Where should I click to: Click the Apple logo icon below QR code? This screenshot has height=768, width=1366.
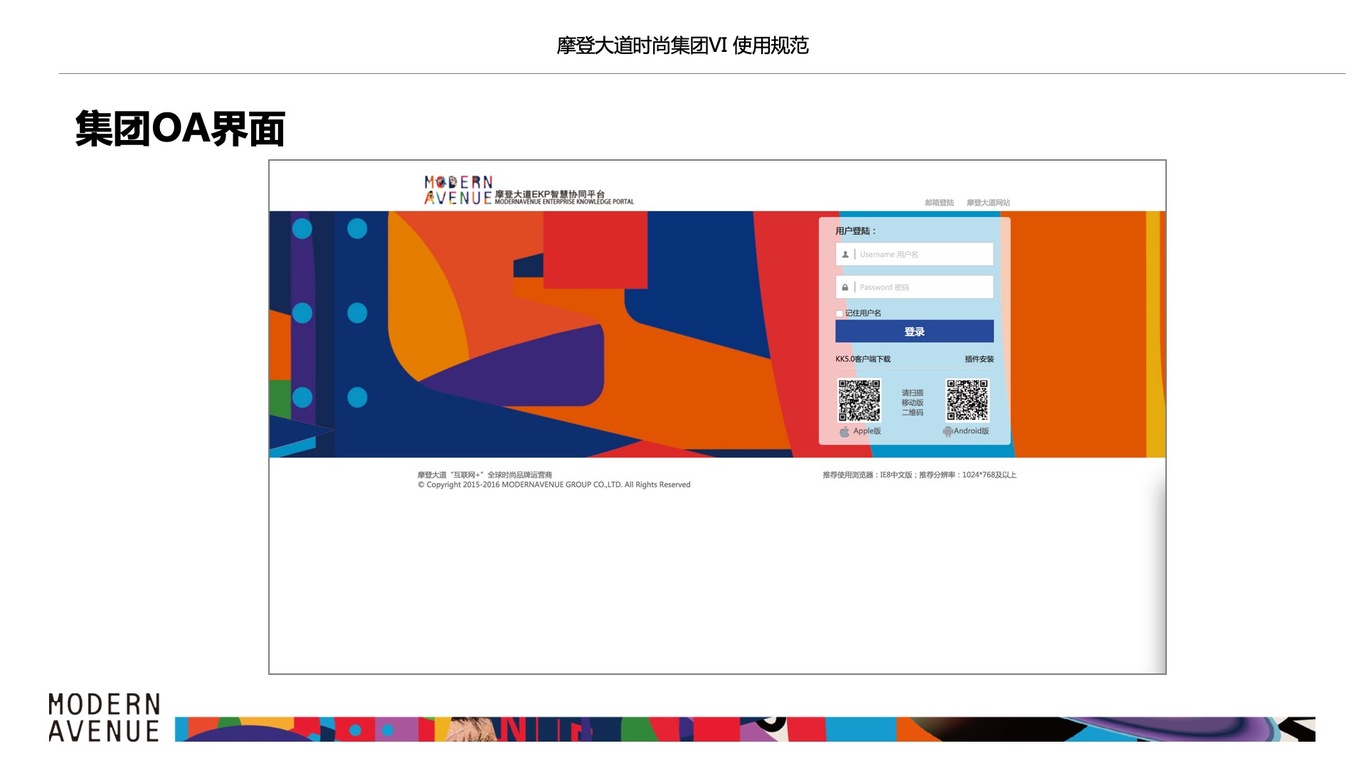coord(844,432)
